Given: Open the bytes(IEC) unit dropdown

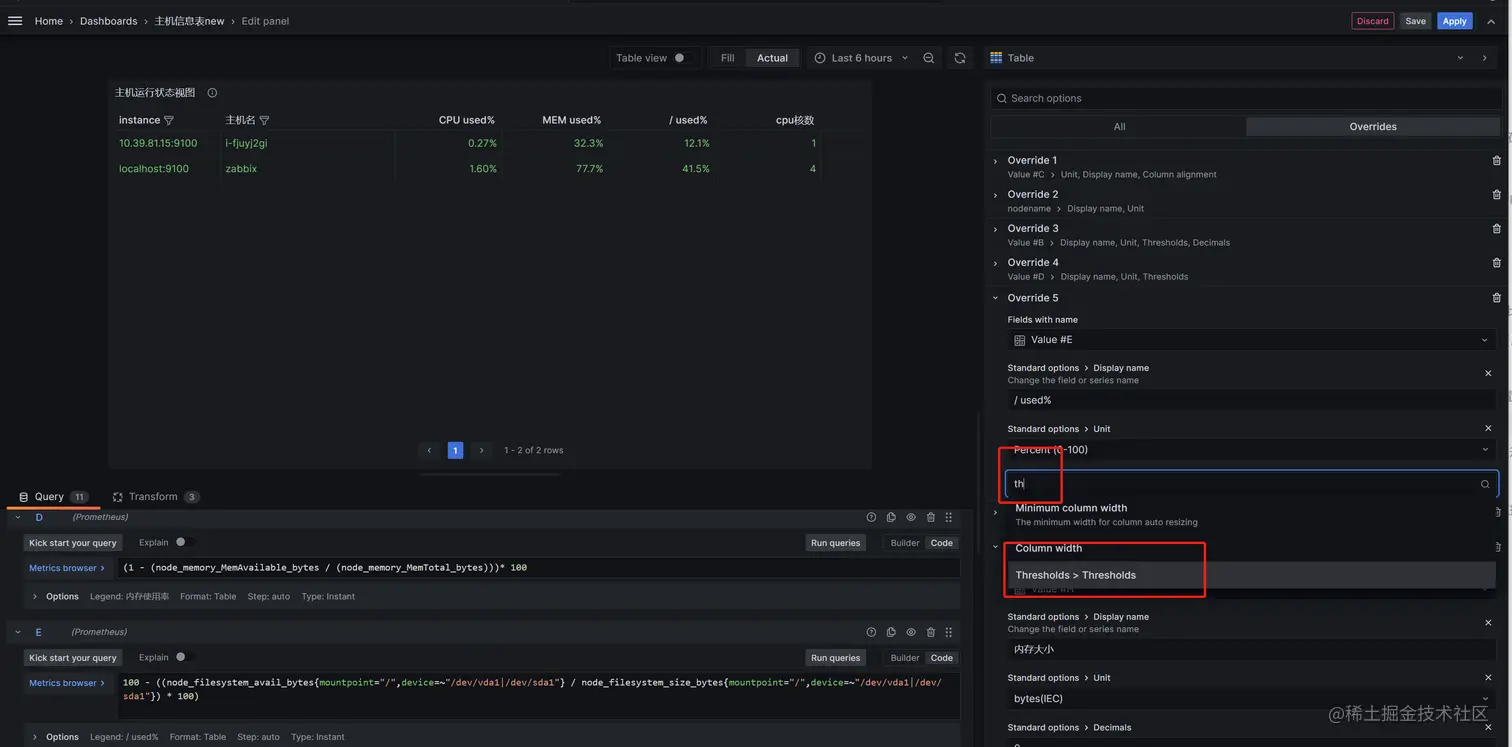Looking at the screenshot, I should tap(1251, 699).
